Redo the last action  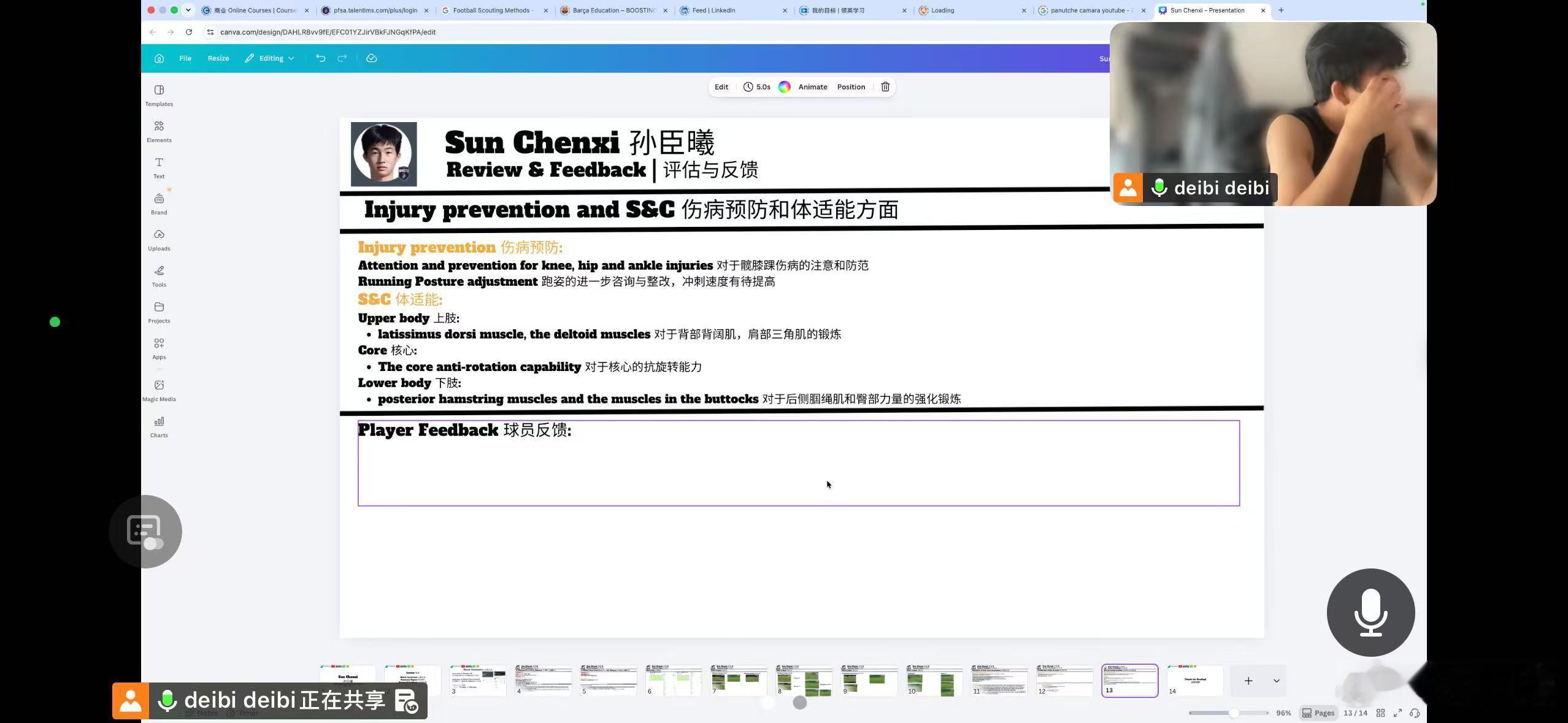coord(342,58)
